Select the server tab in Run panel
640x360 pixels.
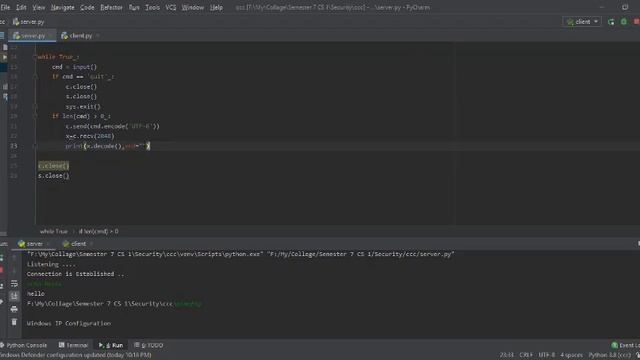point(34,244)
